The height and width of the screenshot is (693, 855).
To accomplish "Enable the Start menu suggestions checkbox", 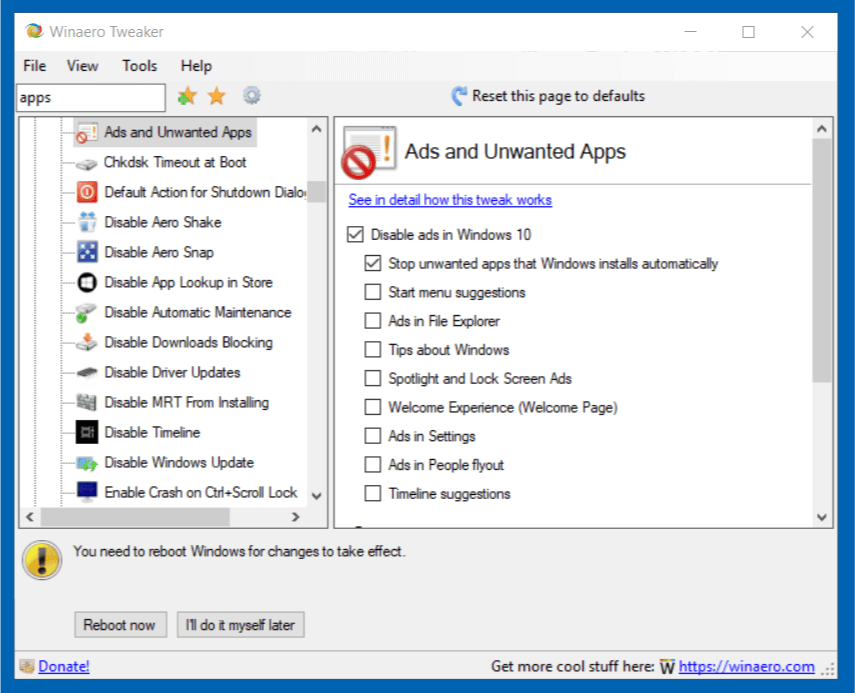I will [373, 293].
